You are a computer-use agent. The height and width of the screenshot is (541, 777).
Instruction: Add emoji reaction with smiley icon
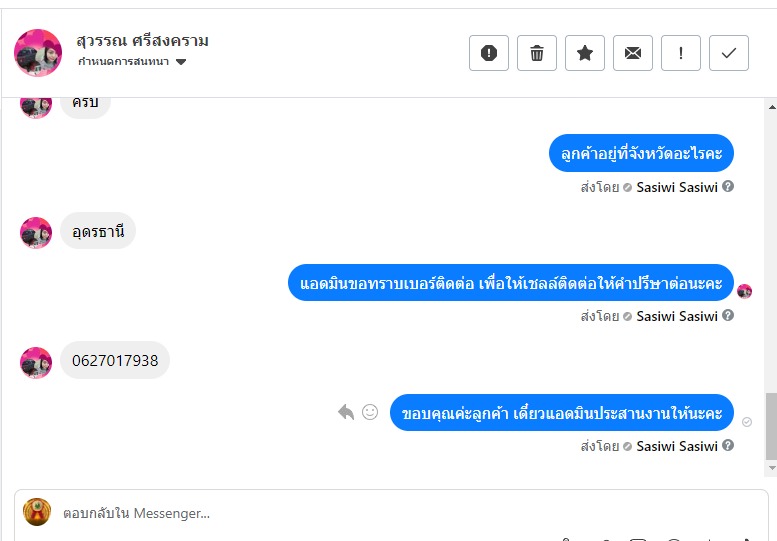pyautogui.click(x=370, y=412)
